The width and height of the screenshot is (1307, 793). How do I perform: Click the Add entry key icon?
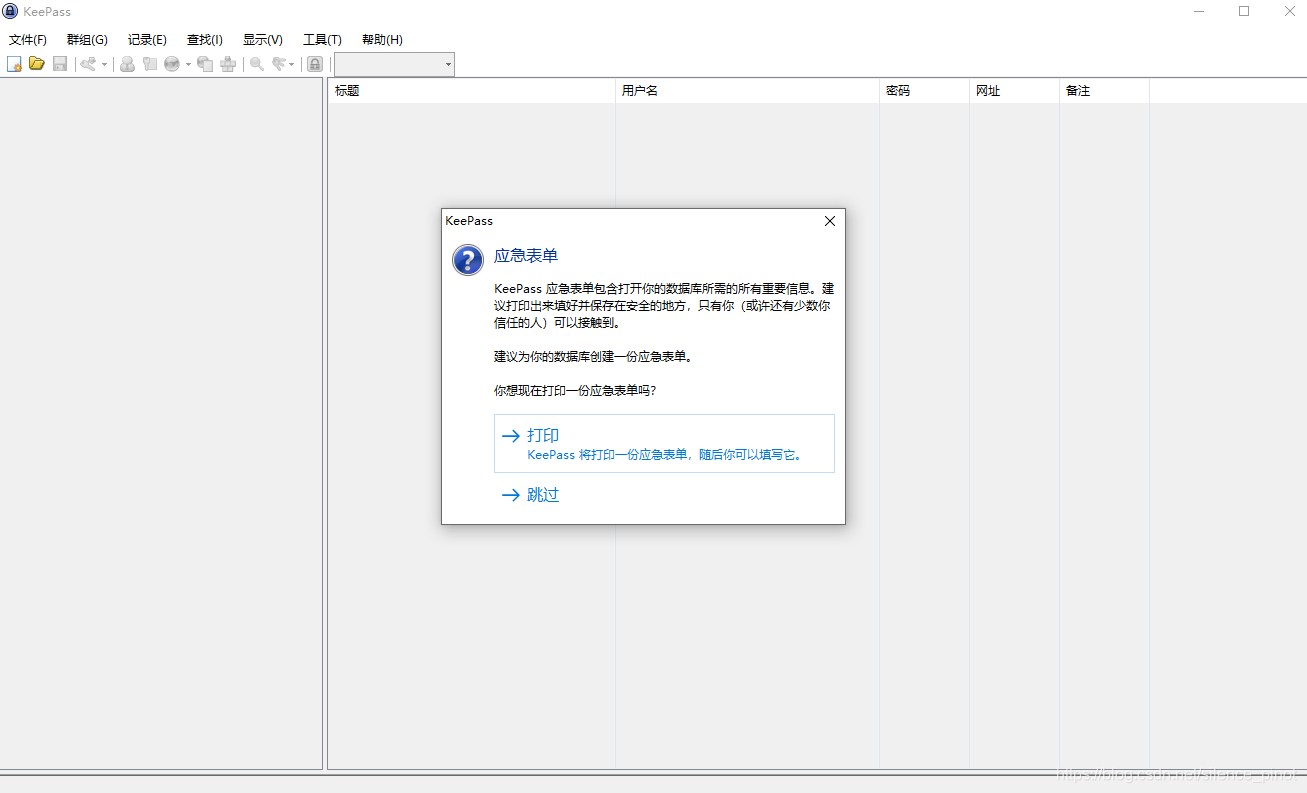(x=88, y=64)
